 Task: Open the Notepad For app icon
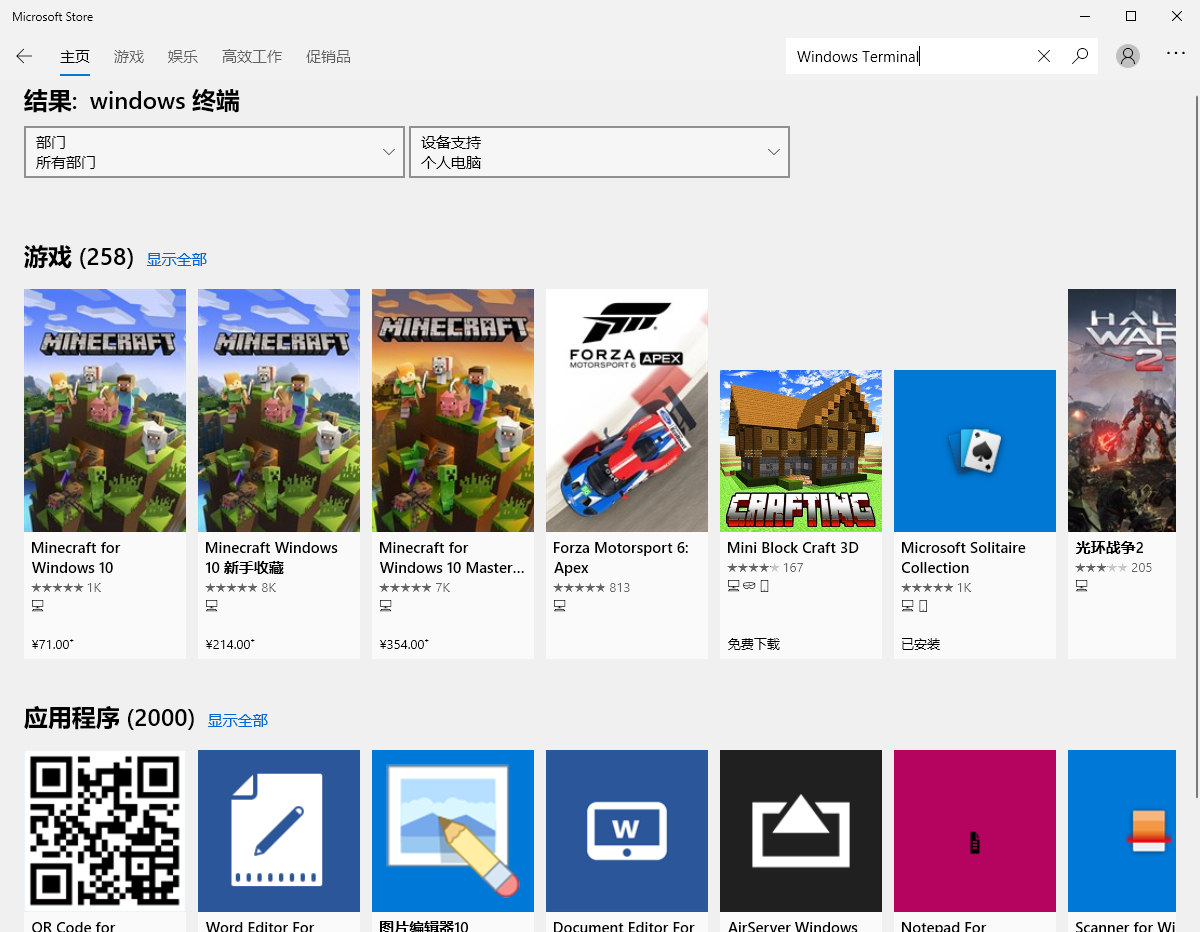[x=975, y=831]
